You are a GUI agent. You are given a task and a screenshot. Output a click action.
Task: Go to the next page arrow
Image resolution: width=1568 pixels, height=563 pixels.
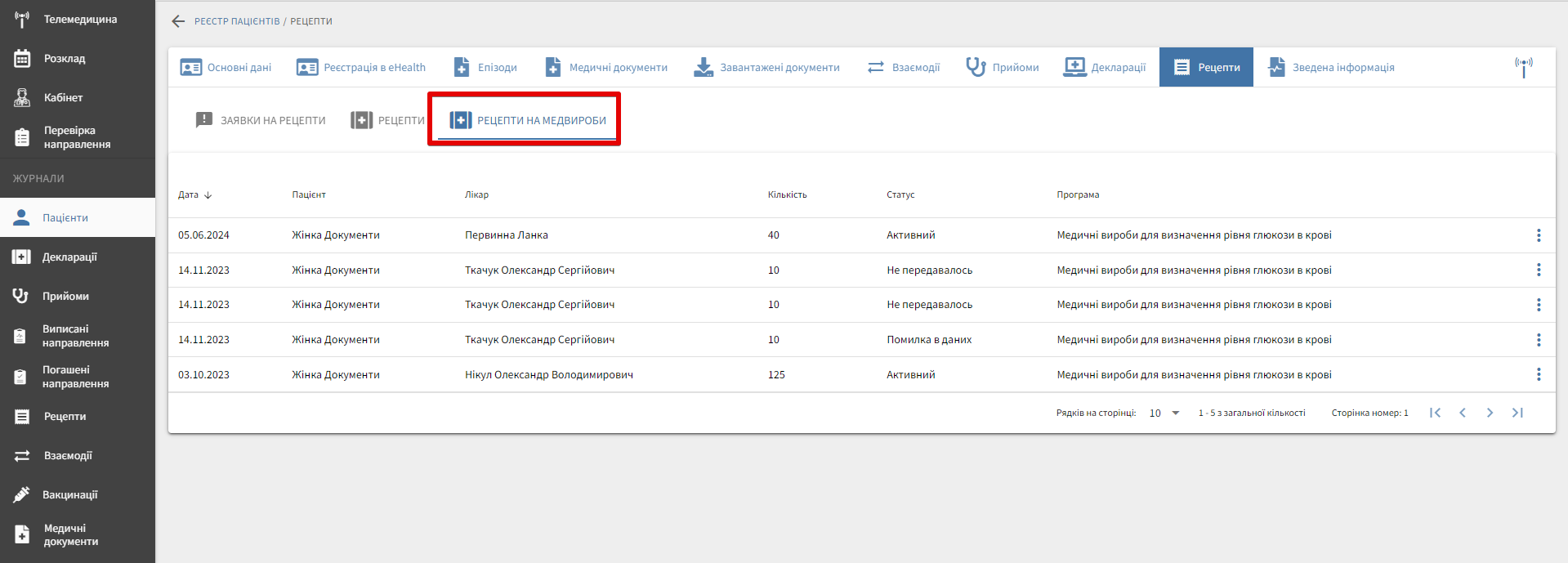(x=1490, y=413)
